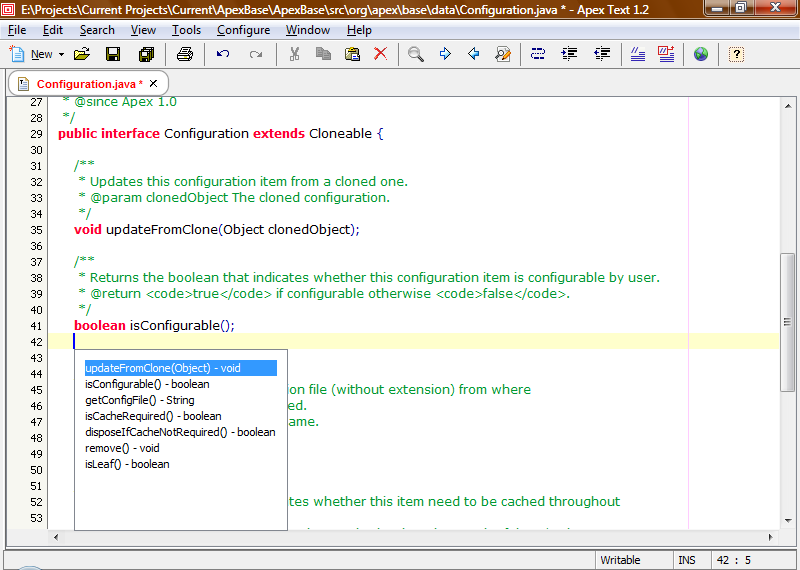Delete with the red X icon

tap(380, 54)
